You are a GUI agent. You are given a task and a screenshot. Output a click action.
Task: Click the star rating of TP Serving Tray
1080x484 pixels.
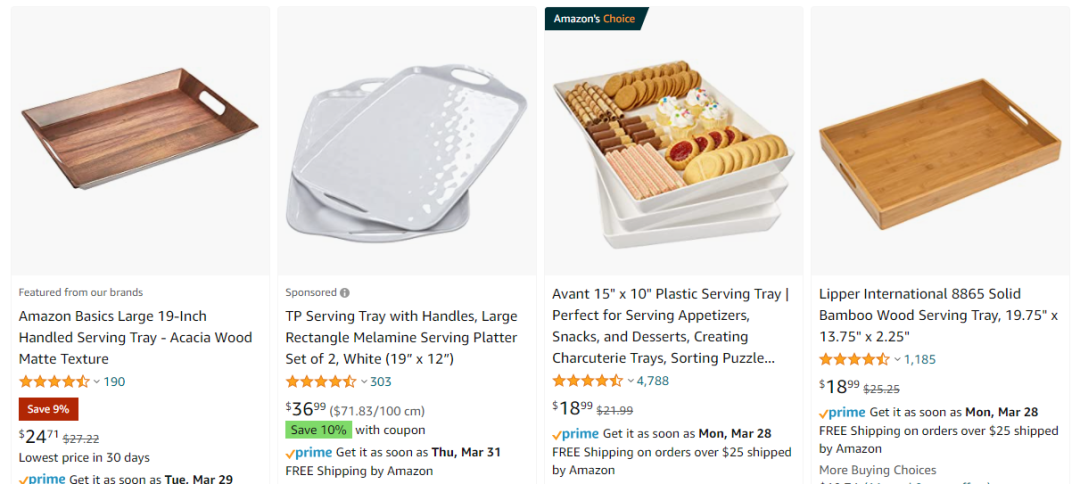(x=321, y=382)
